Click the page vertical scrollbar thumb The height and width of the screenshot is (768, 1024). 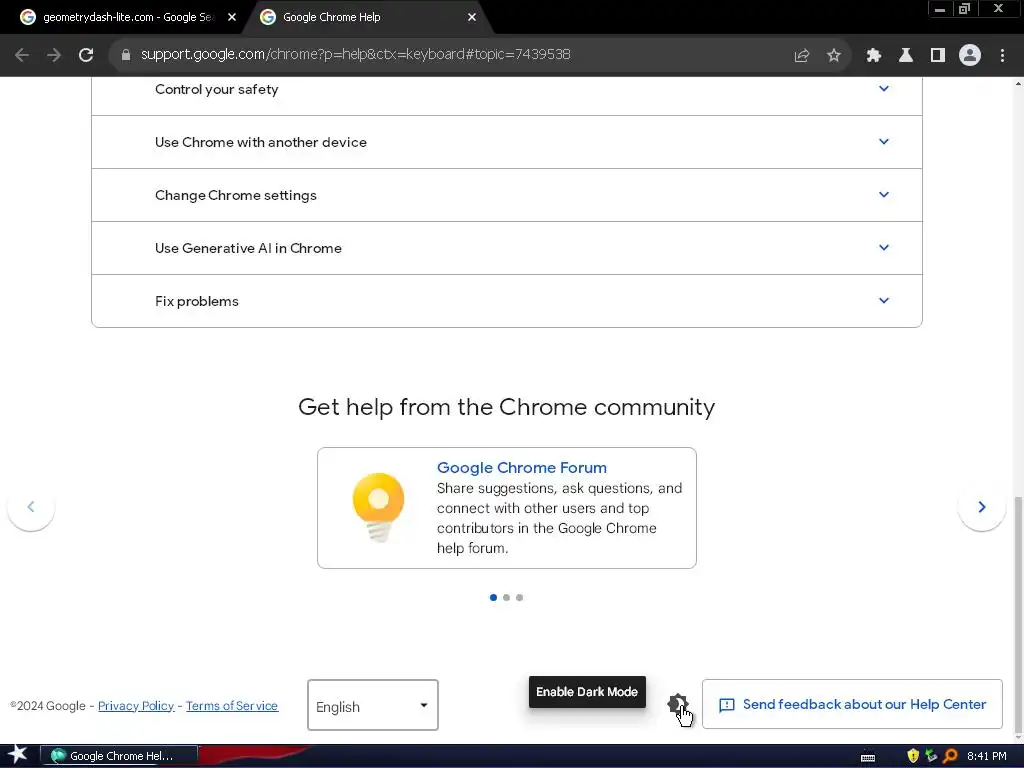point(1018,614)
